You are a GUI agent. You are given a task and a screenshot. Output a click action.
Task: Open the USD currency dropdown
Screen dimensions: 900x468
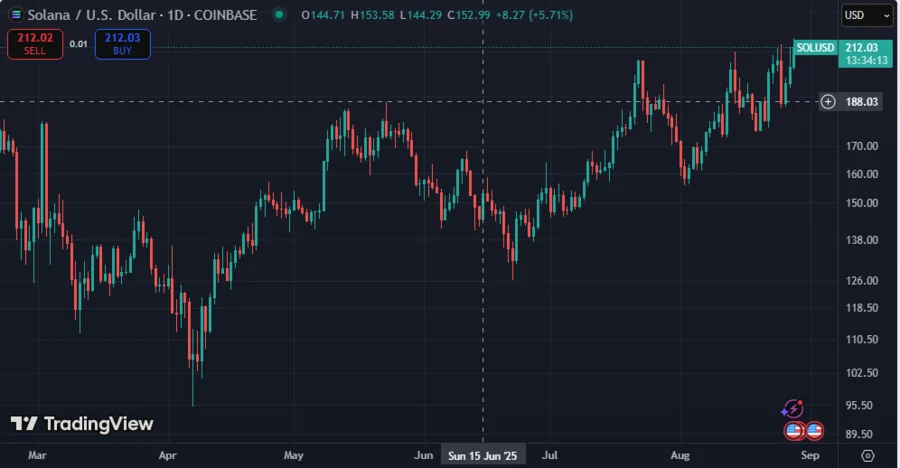tap(867, 16)
